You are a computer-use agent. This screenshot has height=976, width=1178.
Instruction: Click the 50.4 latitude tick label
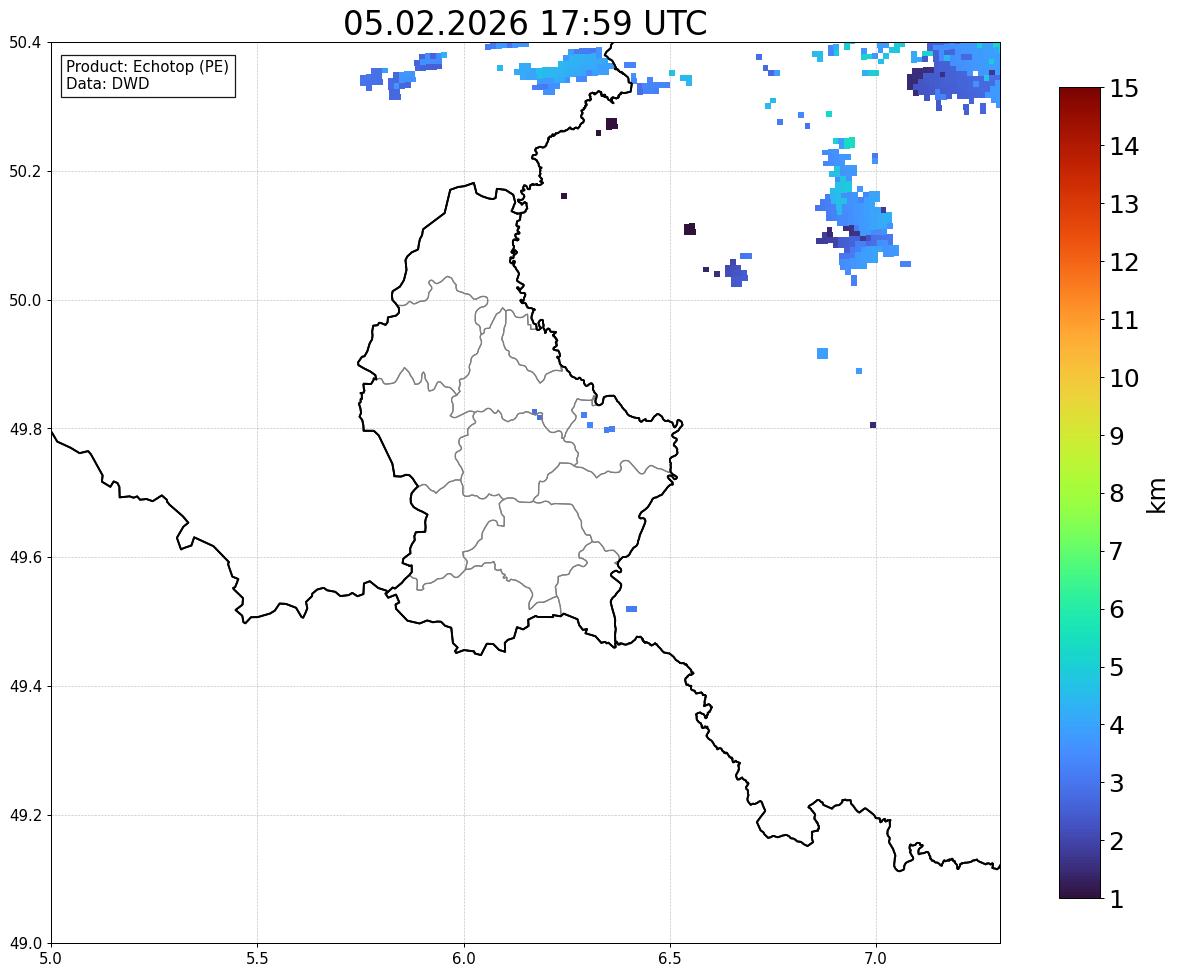point(24,43)
